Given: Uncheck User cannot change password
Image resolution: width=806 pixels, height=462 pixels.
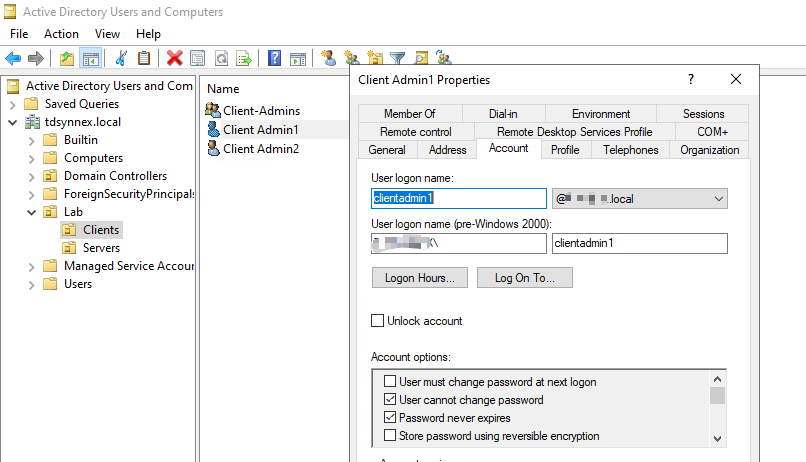Looking at the screenshot, I should 390,399.
